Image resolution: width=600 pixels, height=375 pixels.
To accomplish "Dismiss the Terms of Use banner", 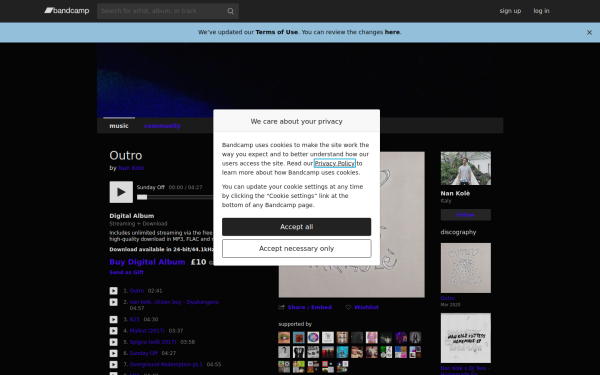I will 589,33.
